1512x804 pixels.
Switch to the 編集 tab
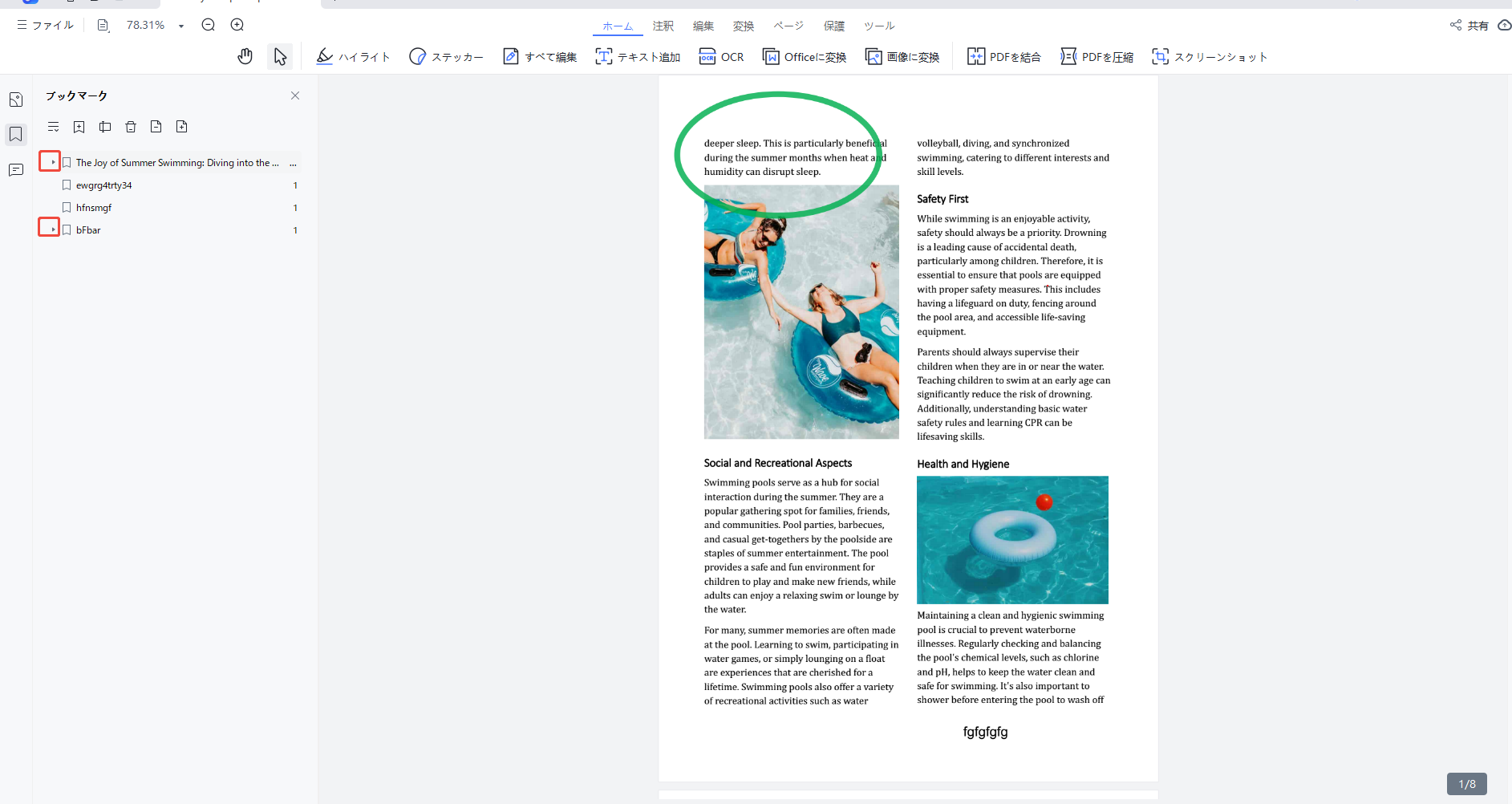[703, 26]
